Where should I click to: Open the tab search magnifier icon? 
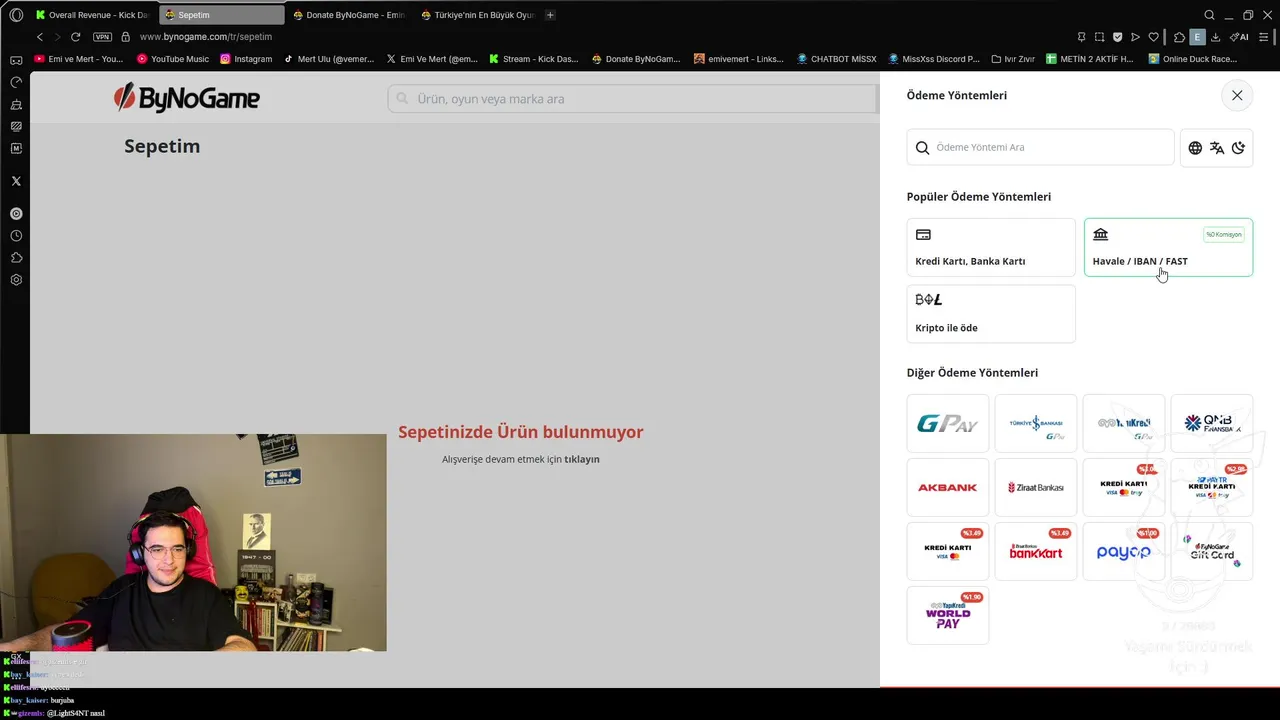pos(1210,15)
